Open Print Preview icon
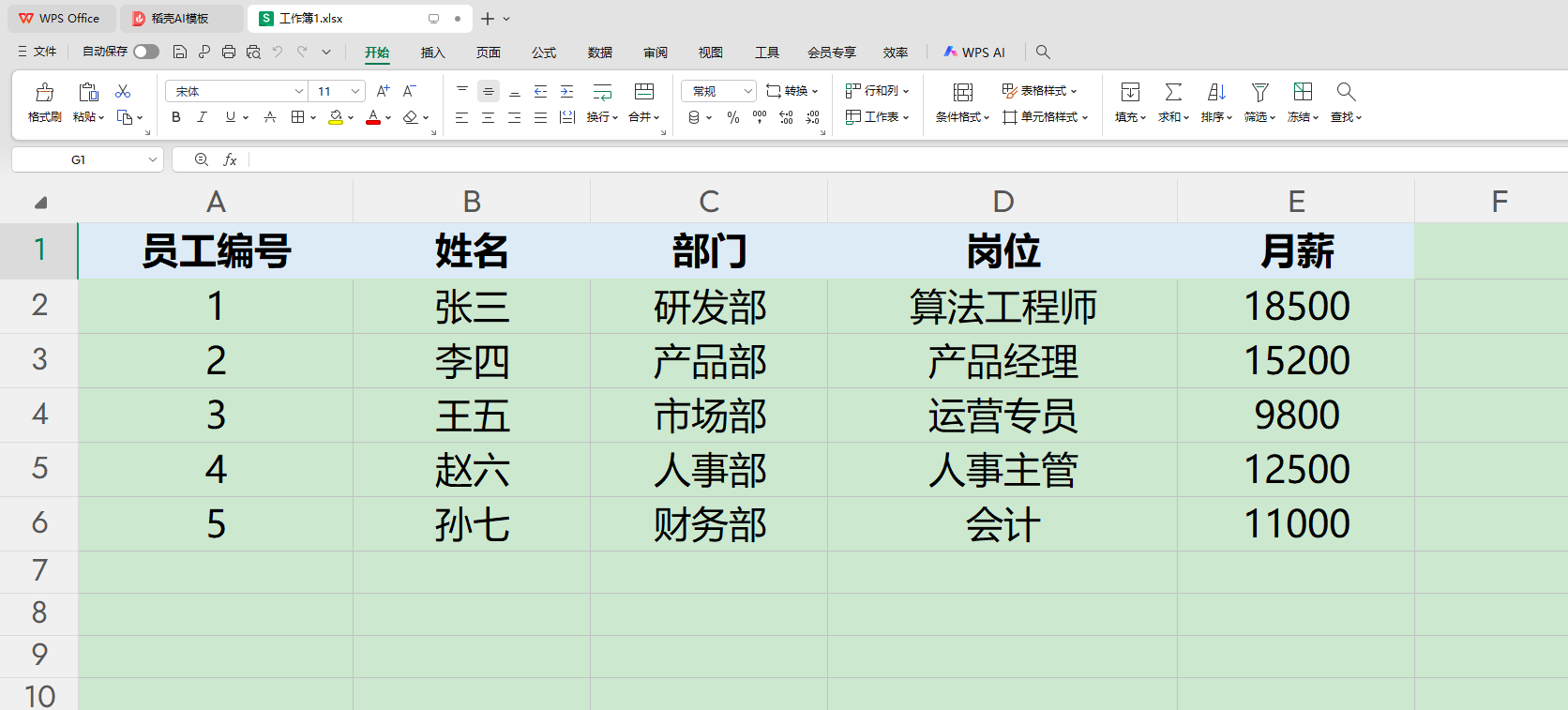Image resolution: width=1568 pixels, height=710 pixels. coord(253,52)
